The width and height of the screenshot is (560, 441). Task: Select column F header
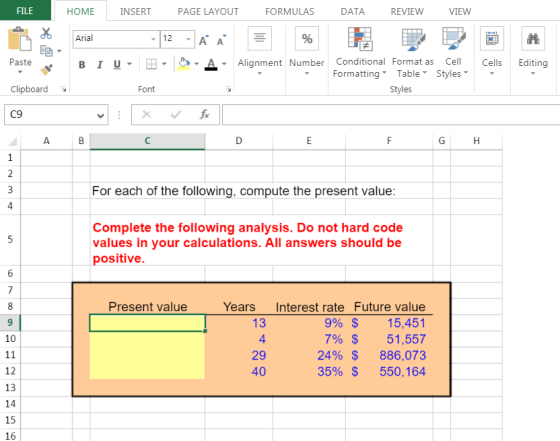tap(389, 141)
